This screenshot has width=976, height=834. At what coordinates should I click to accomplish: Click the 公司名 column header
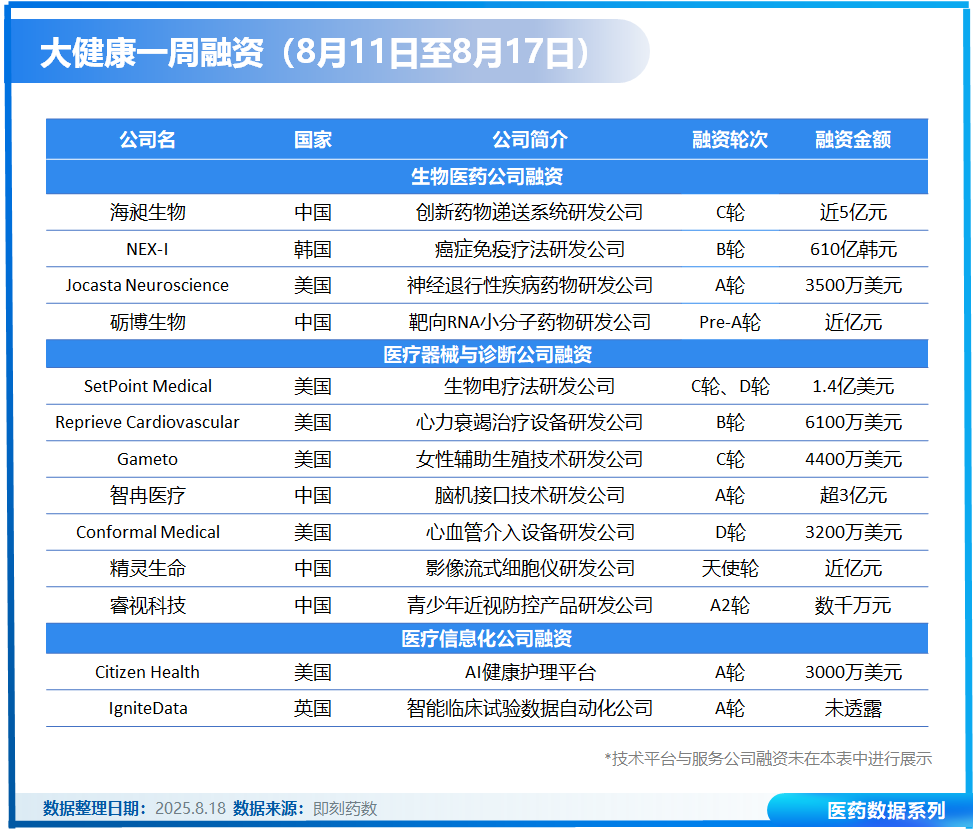click(147, 140)
